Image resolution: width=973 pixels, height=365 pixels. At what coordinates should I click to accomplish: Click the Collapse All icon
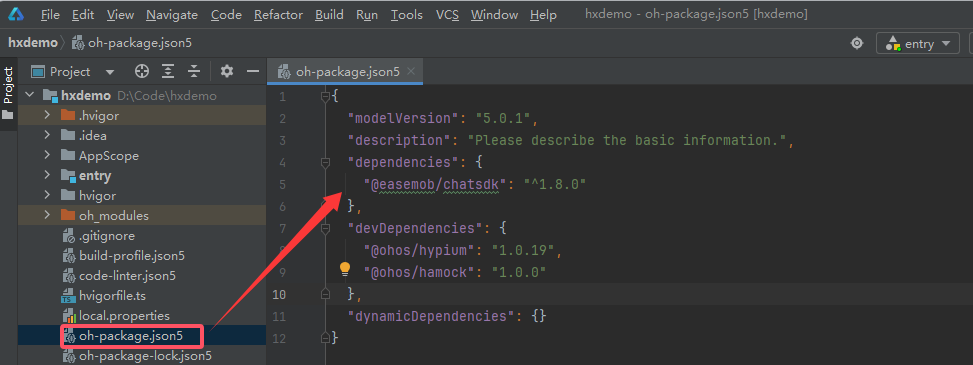pyautogui.click(x=194, y=72)
